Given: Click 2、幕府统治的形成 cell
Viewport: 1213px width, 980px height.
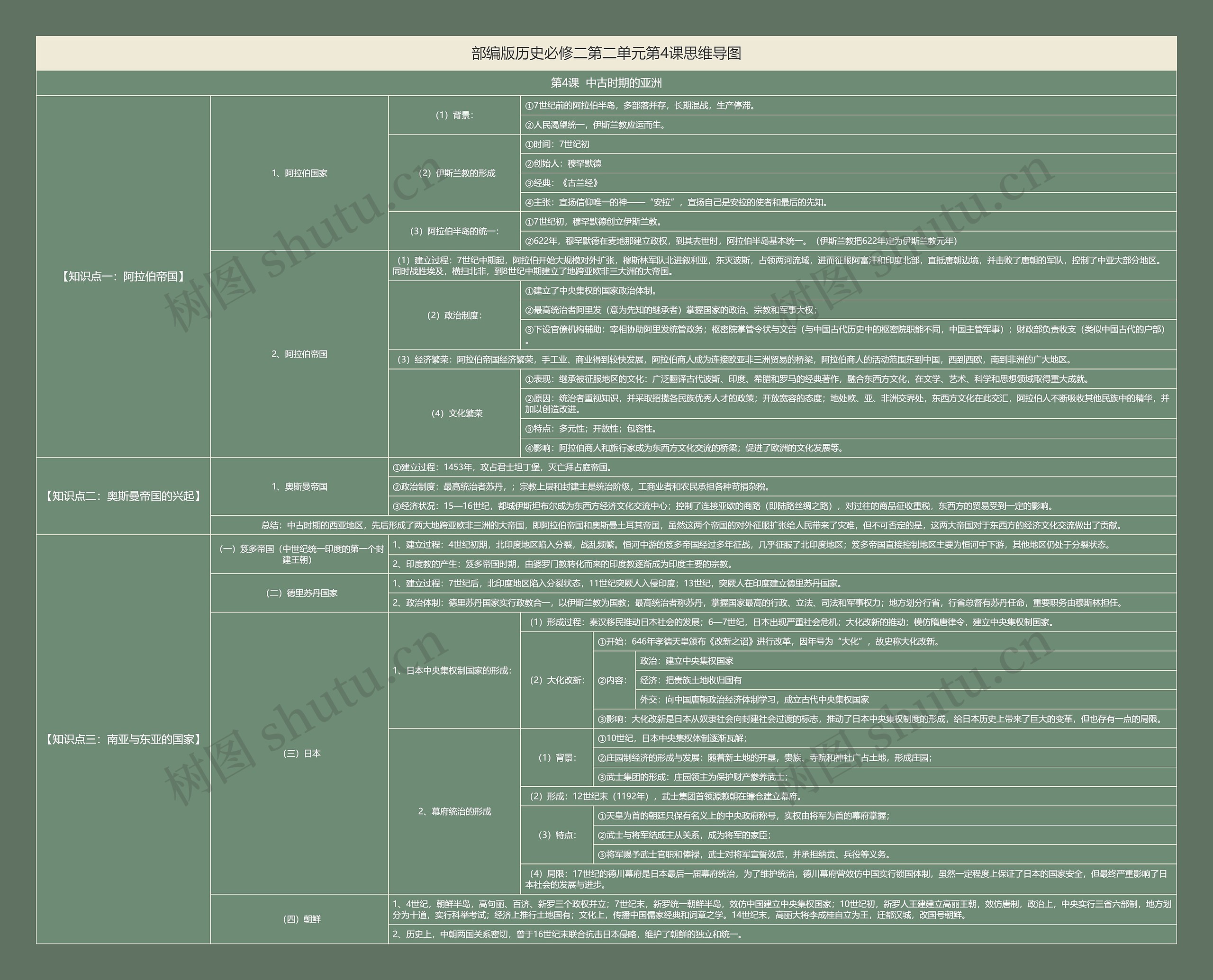Looking at the screenshot, I should [x=454, y=811].
